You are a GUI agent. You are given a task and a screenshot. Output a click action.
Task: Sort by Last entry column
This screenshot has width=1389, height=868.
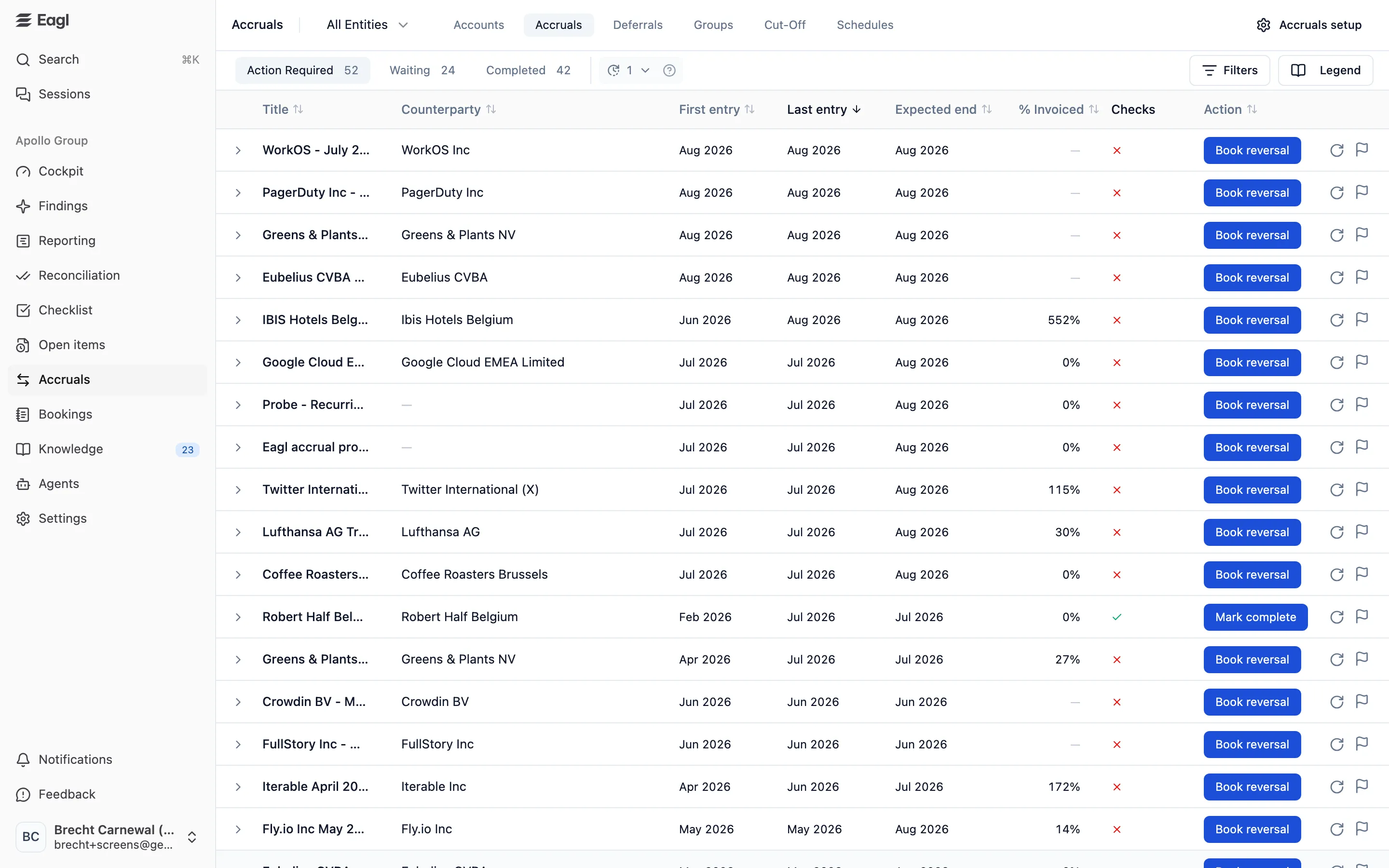[x=824, y=109]
